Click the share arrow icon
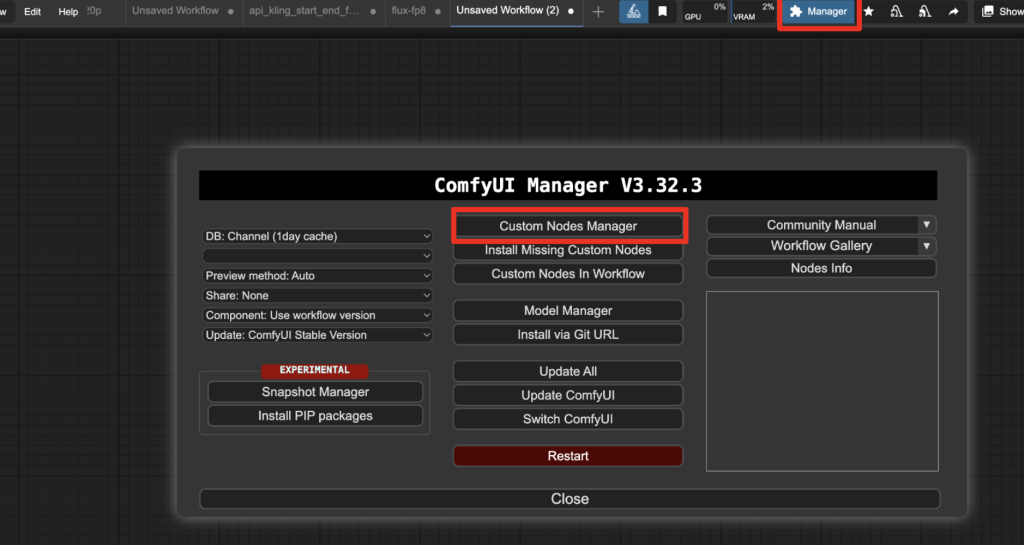This screenshot has width=1024, height=545. pyautogui.click(x=953, y=12)
